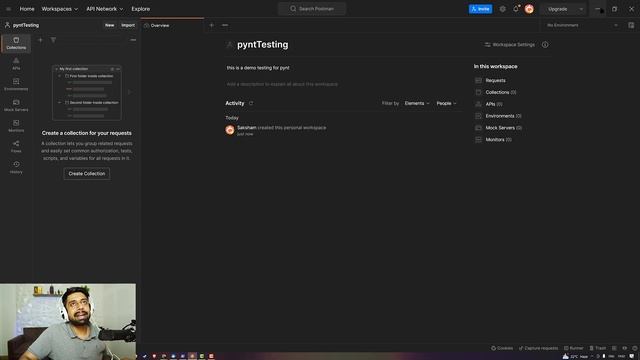The image size is (640, 360).
Task: Select the Collections sidebar tab
Action: pos(16,43)
